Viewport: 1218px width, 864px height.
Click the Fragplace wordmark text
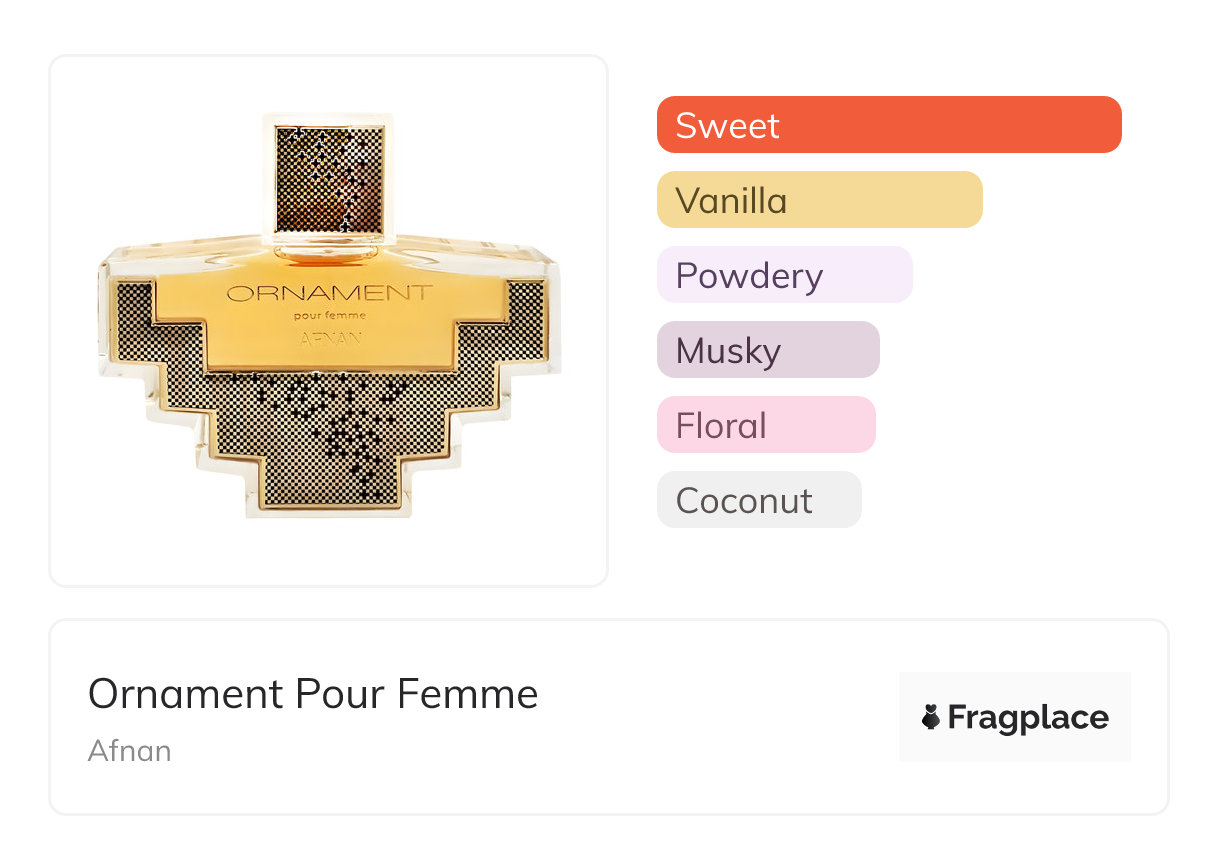point(1027,717)
